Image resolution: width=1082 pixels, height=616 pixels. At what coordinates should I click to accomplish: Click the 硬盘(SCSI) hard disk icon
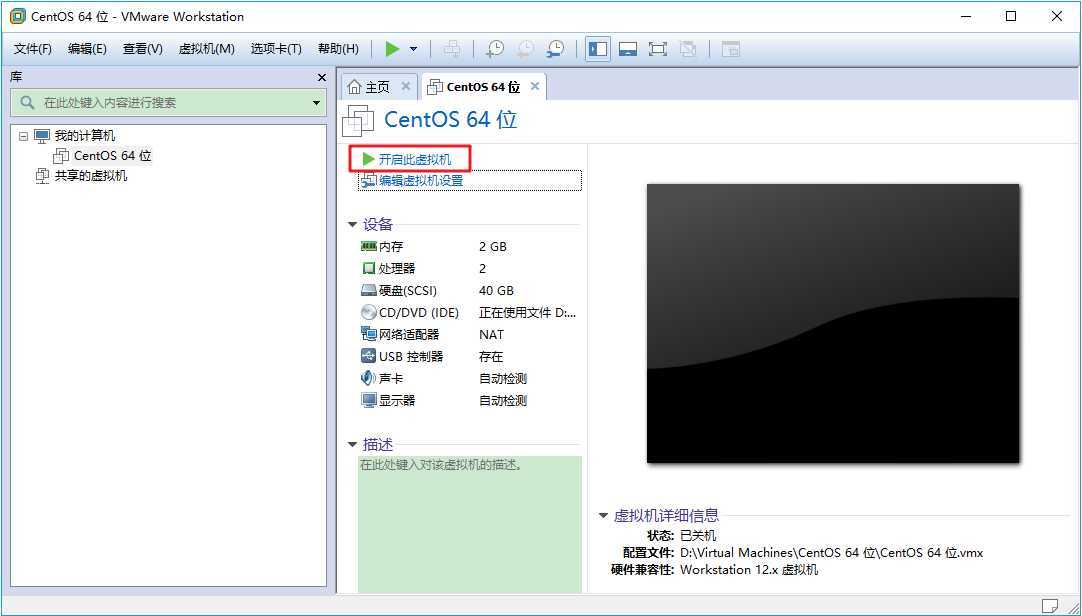click(369, 290)
